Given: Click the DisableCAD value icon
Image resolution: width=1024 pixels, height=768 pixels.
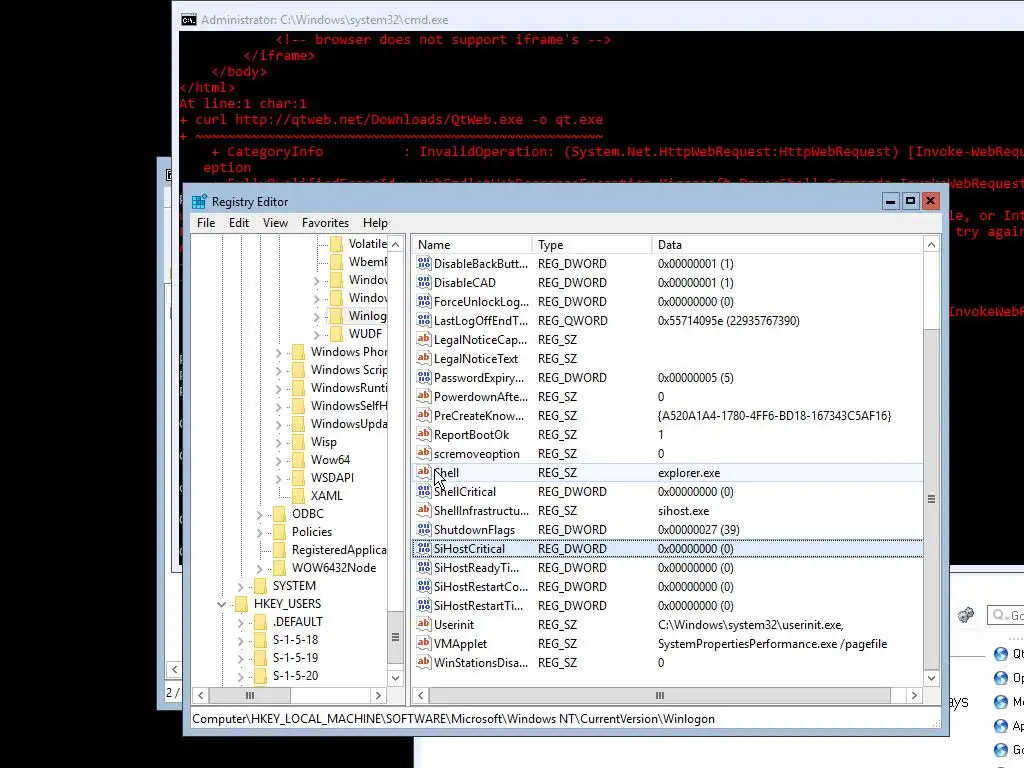Looking at the screenshot, I should point(424,282).
